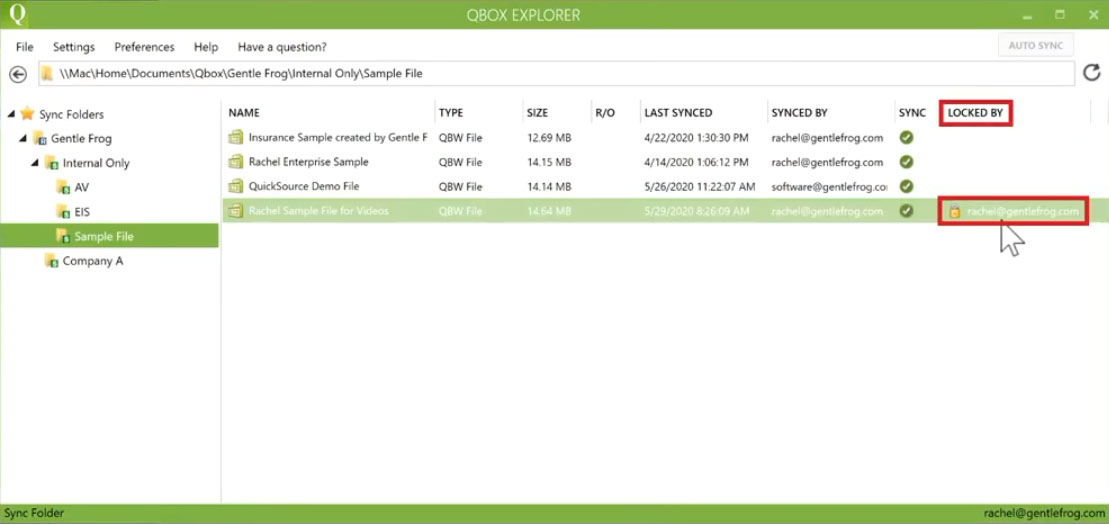
Task: Collapse the Internal Only folder arrow
Action: (x=35, y=163)
